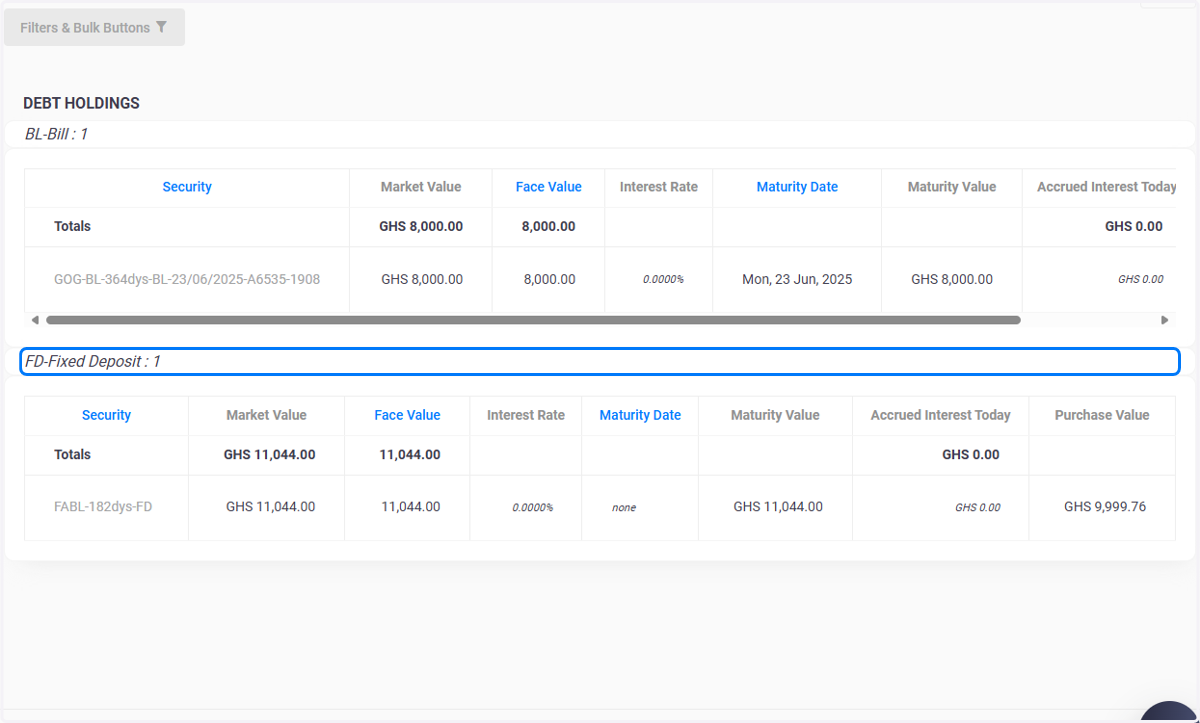Screen dimensions: 1200x723
Task: Click Fixed Deposit Market Value column header
Action: 266,415
